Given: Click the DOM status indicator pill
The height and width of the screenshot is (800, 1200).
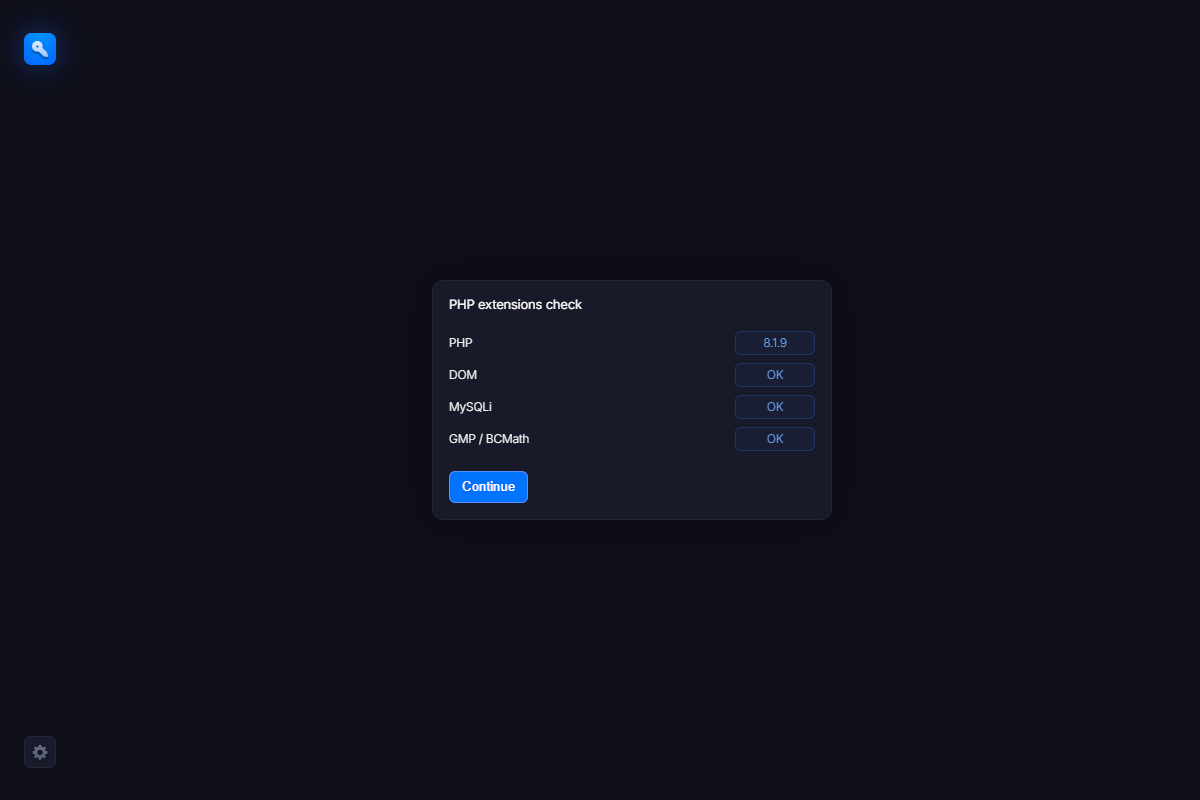Looking at the screenshot, I should (775, 374).
